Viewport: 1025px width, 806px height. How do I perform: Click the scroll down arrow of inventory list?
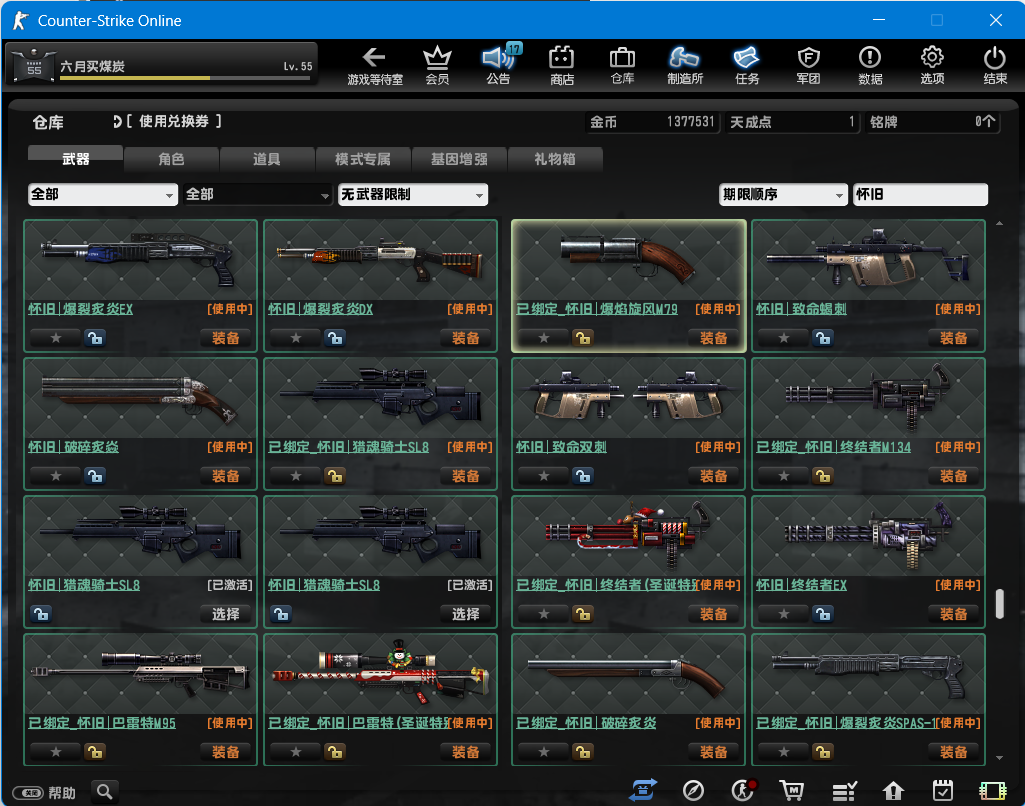1000,758
